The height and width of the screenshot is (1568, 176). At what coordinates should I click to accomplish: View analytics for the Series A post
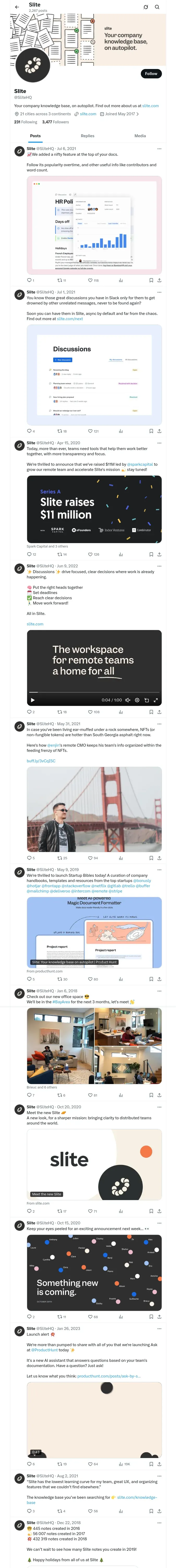click(121, 555)
